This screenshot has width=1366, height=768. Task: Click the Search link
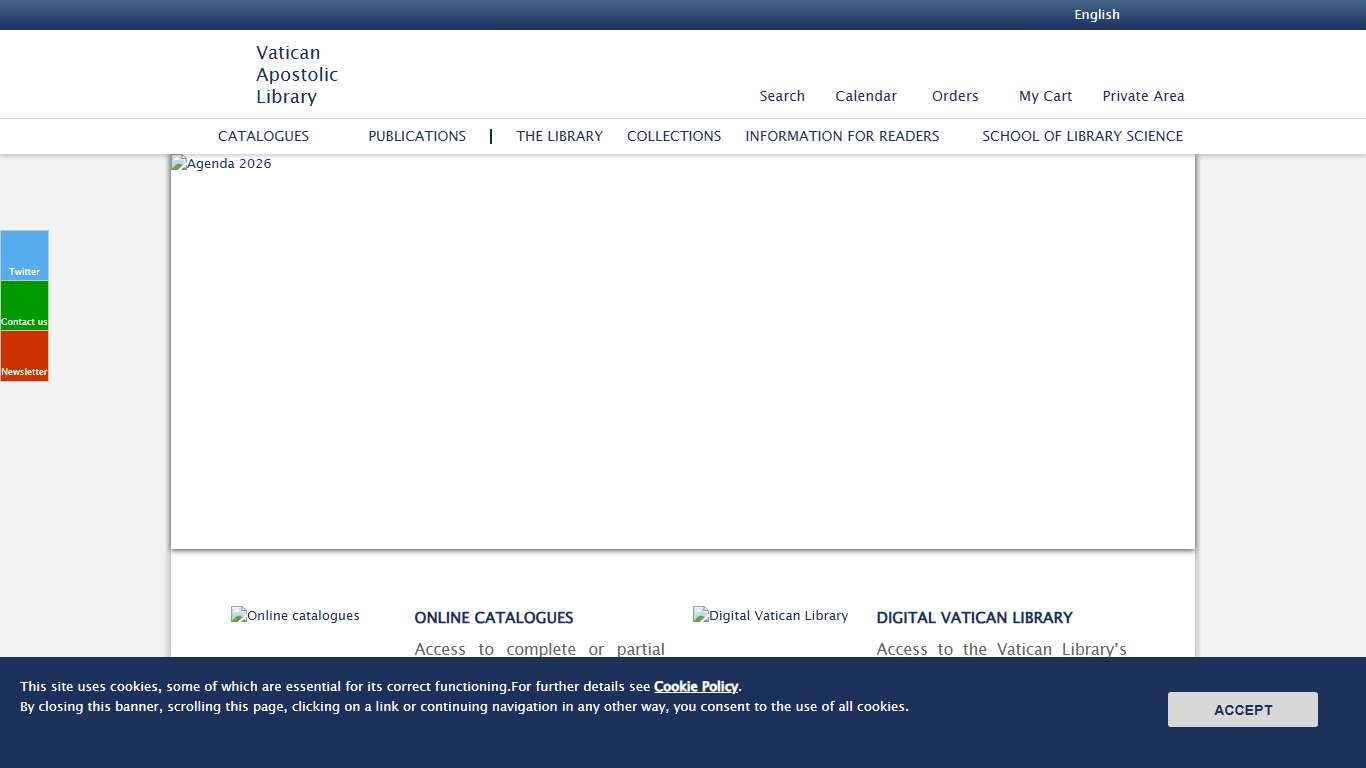782,96
